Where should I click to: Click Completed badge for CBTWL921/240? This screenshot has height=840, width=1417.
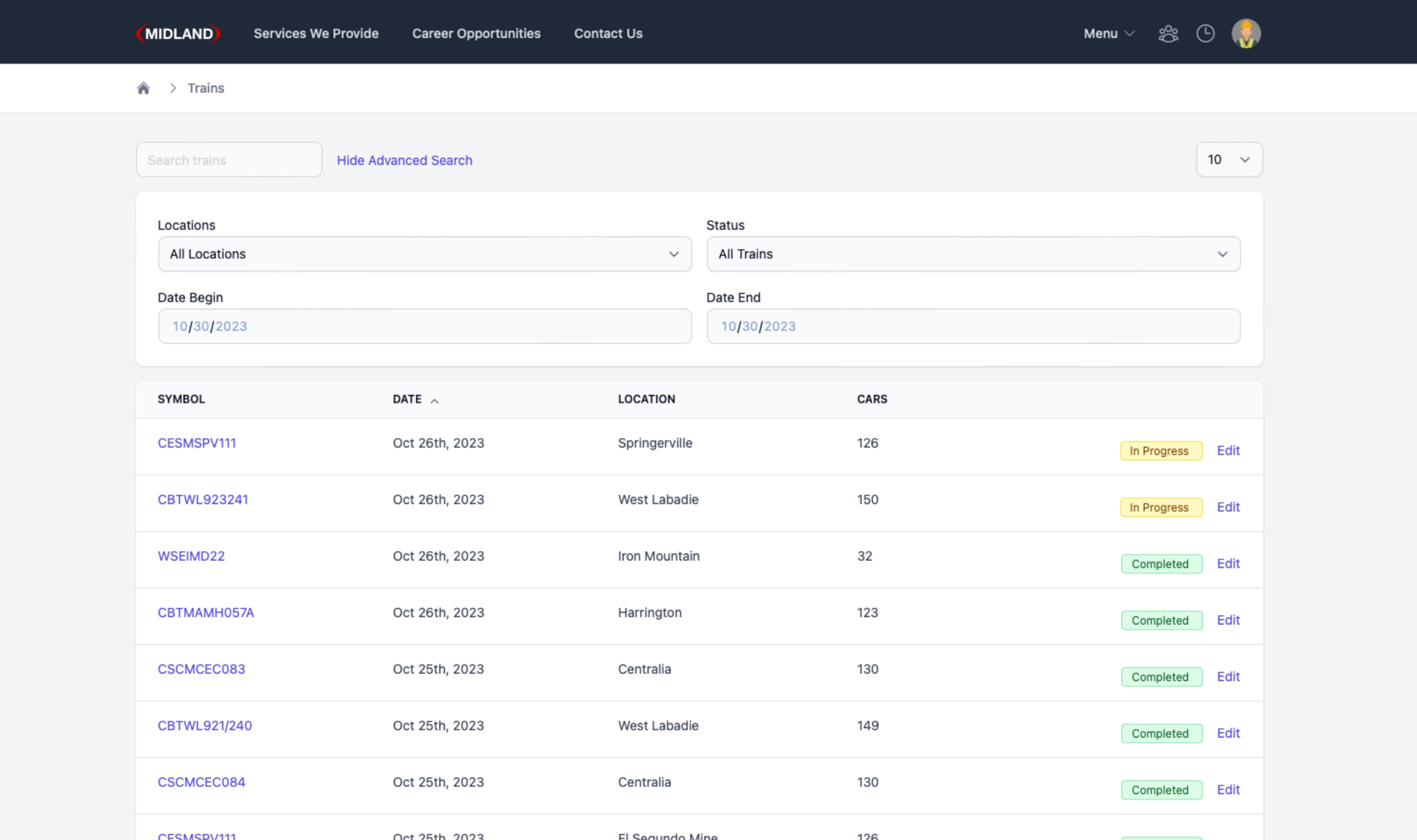tap(1162, 733)
